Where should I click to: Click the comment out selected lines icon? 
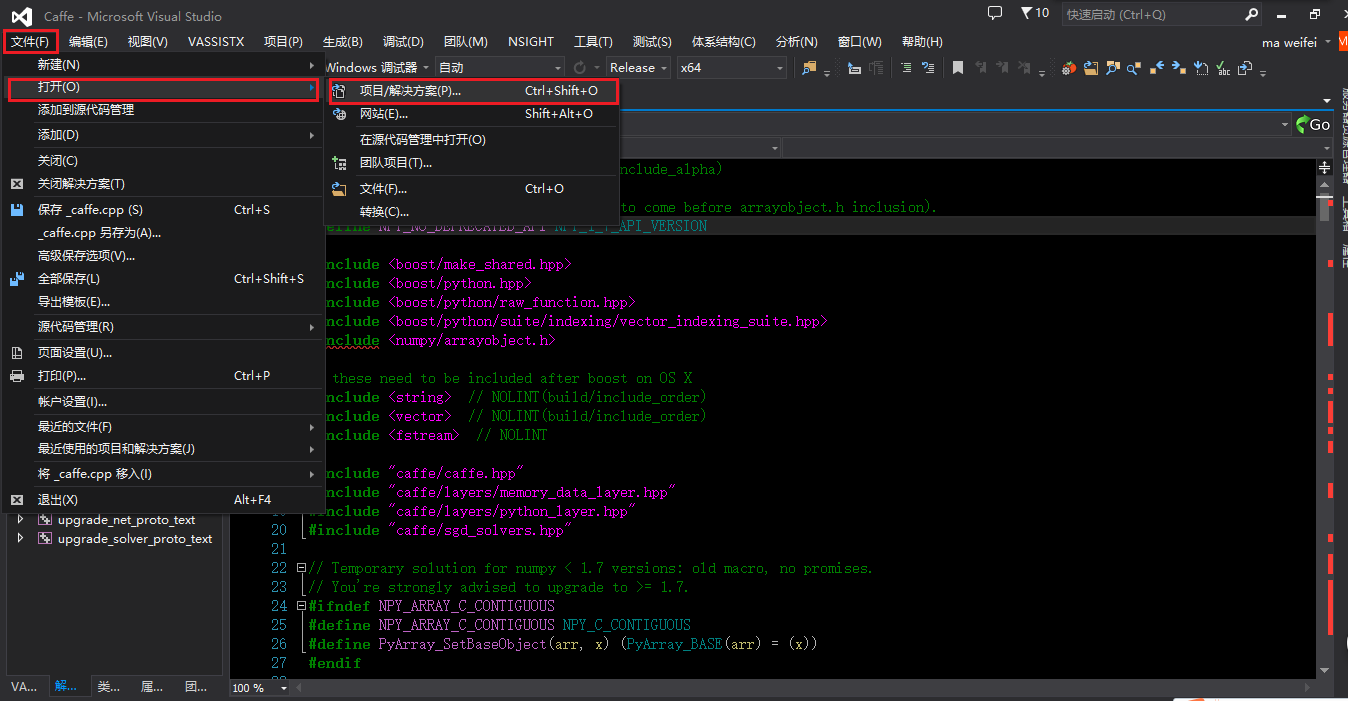907,68
